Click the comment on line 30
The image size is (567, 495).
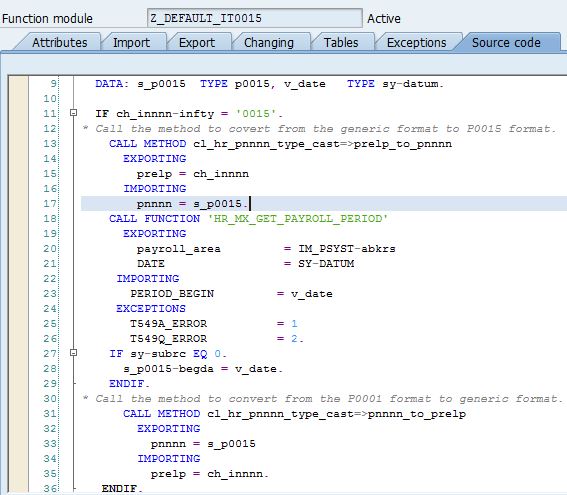[x=323, y=399]
